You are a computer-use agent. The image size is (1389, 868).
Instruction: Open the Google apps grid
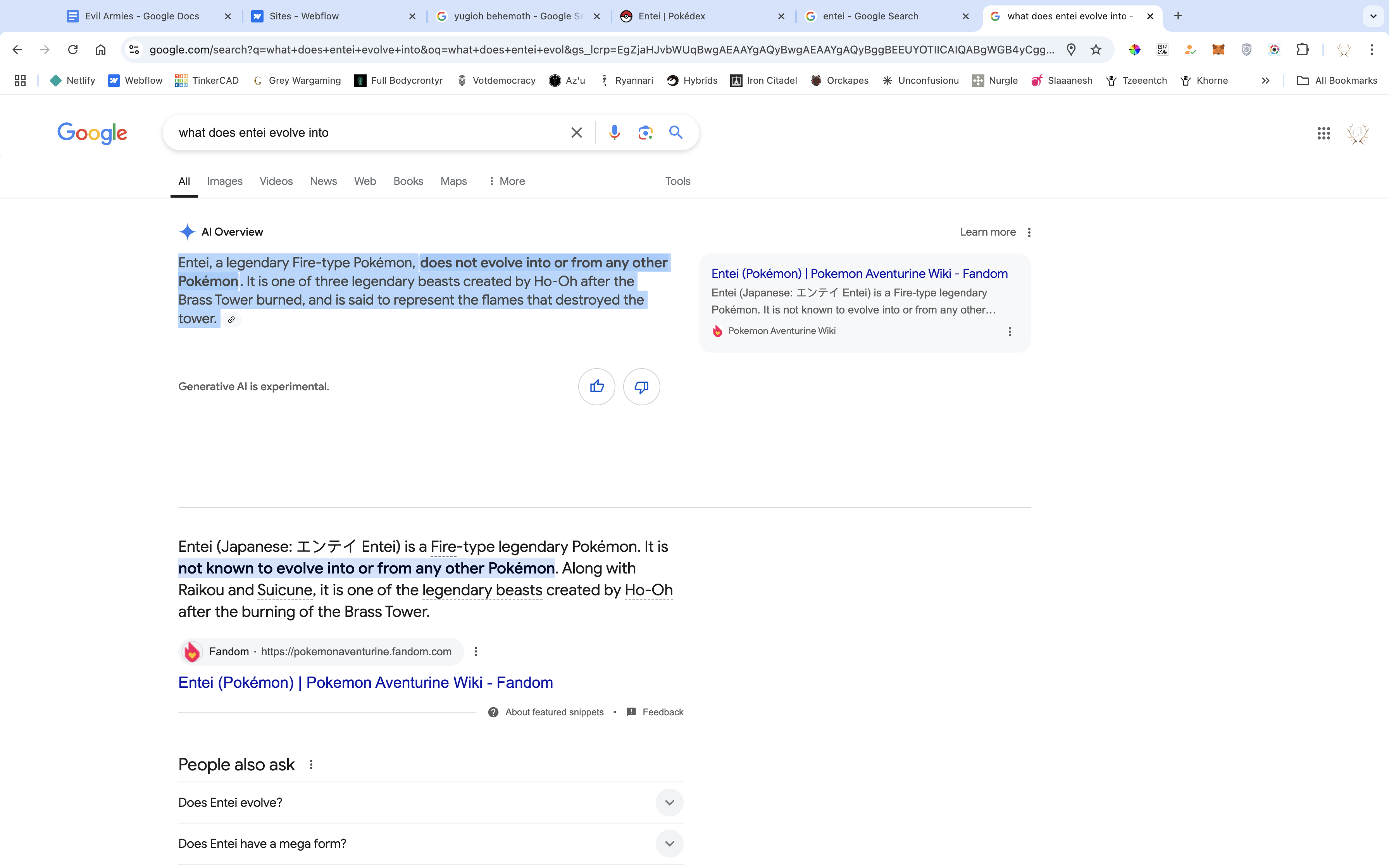pyautogui.click(x=1324, y=133)
